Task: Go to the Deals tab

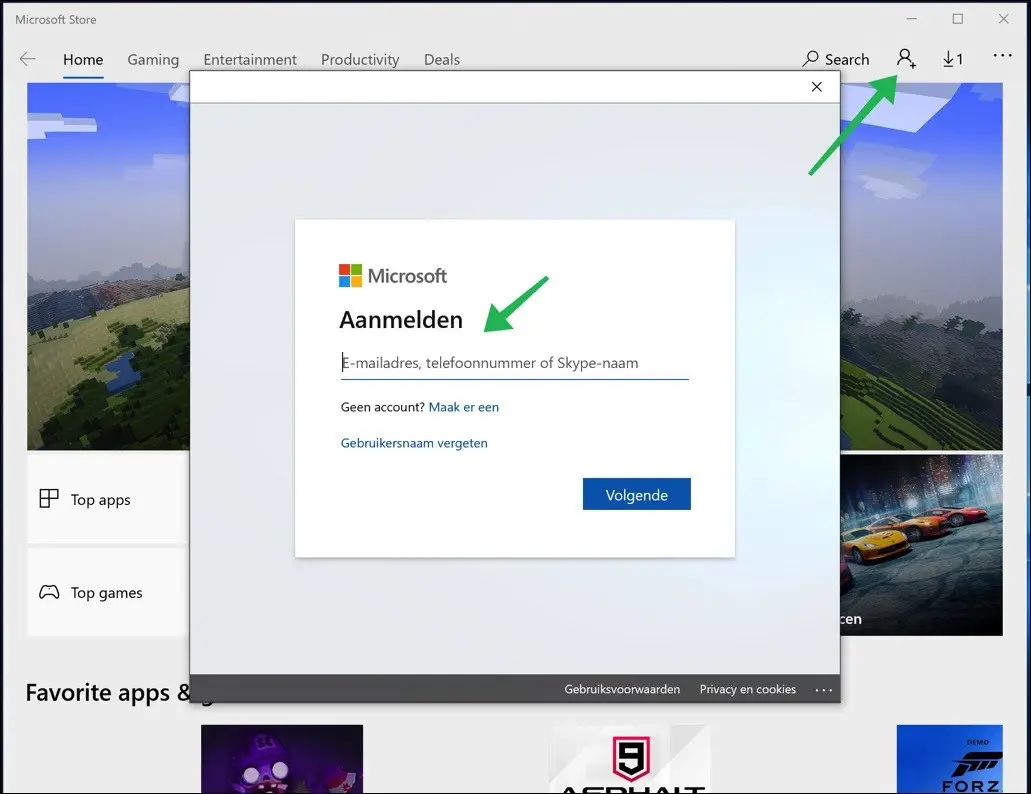Action: point(442,60)
